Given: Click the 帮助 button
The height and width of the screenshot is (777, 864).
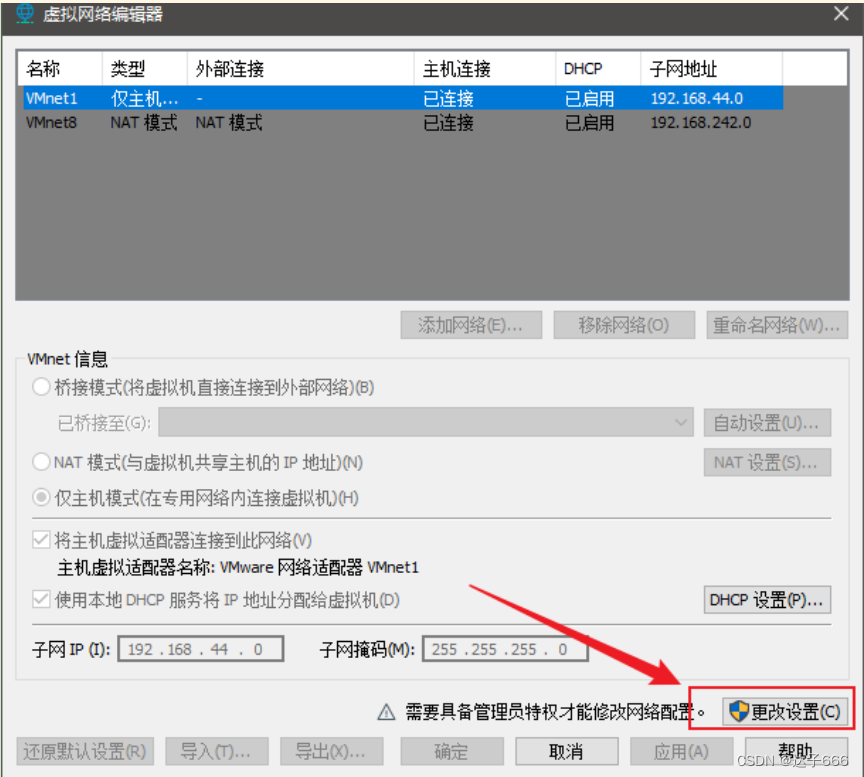Looking at the screenshot, I should (x=796, y=752).
